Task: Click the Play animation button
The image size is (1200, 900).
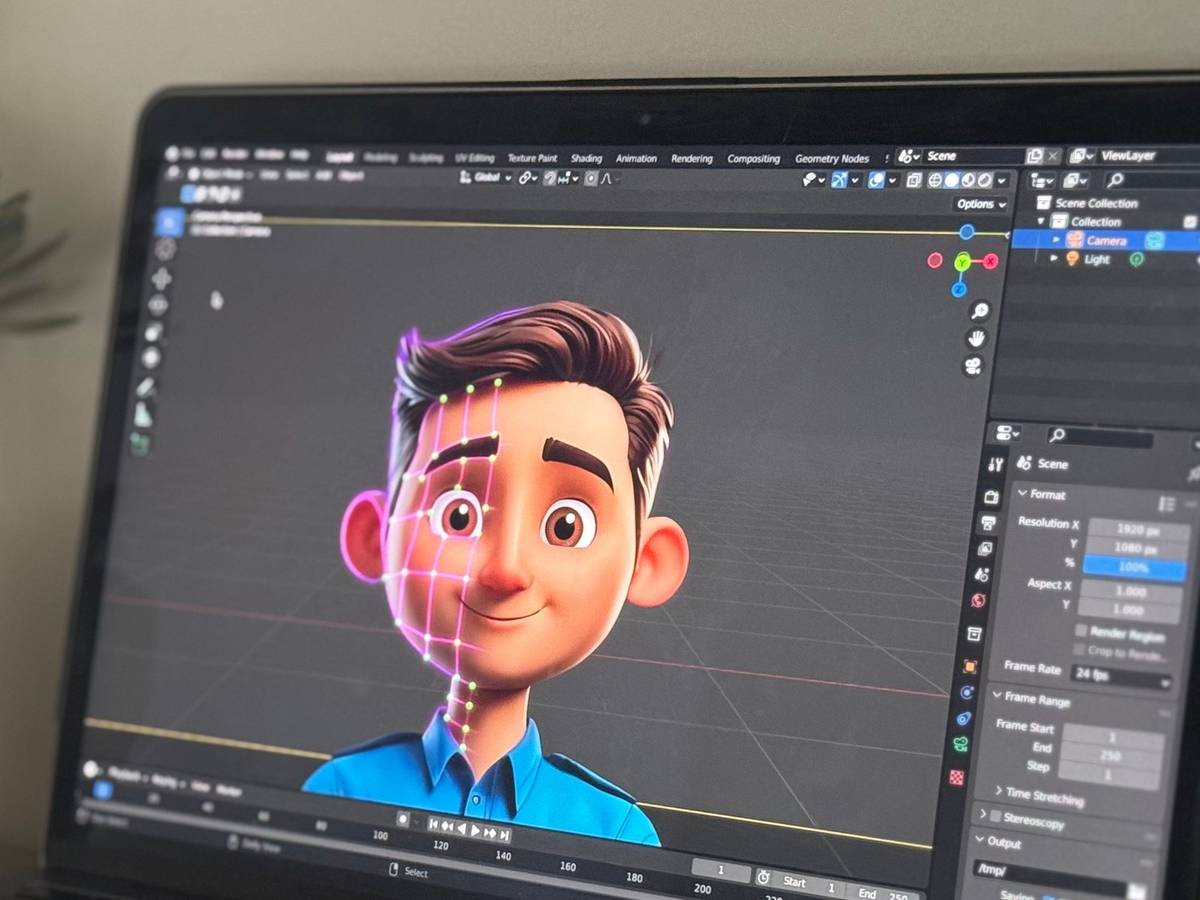Action: tap(476, 829)
